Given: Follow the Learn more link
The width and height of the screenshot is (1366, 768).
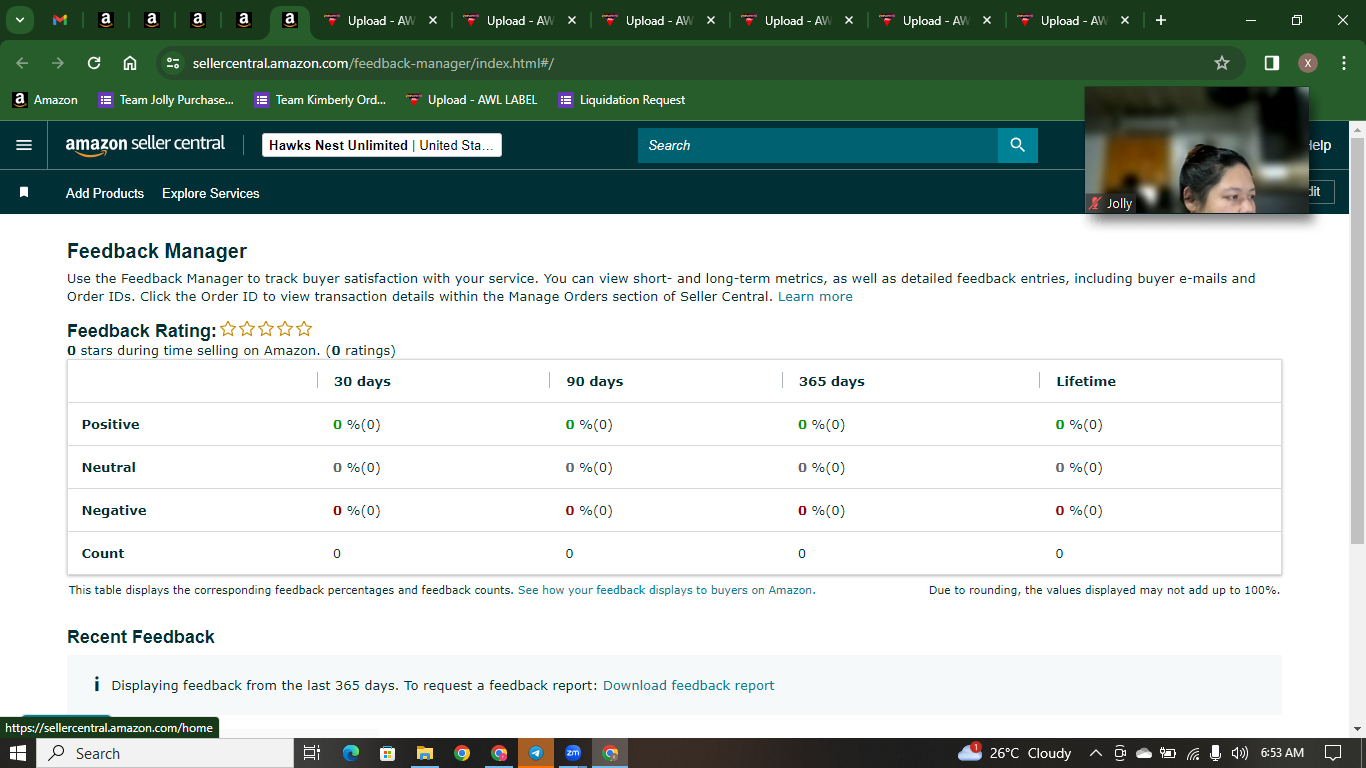Looking at the screenshot, I should tap(815, 296).
